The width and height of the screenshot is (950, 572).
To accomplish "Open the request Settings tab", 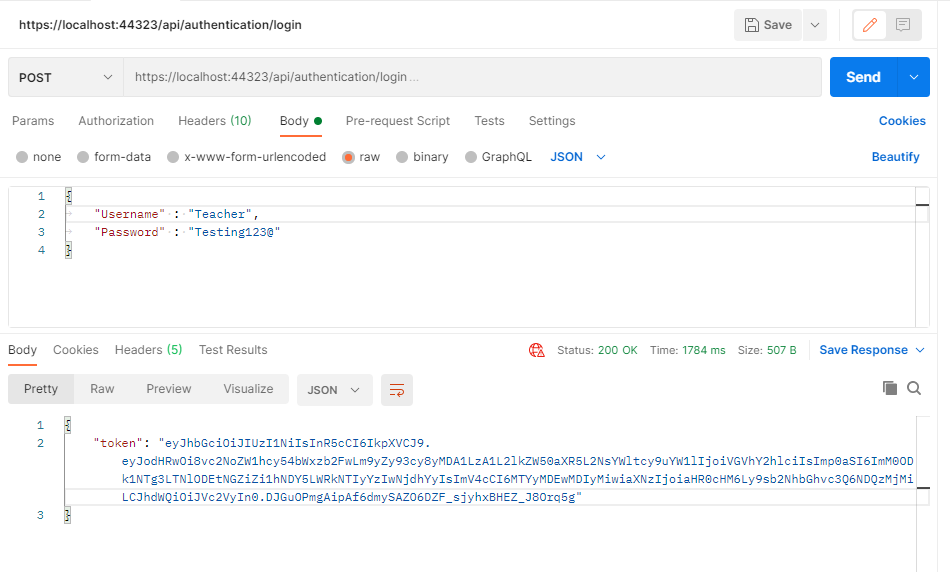I will 552,121.
